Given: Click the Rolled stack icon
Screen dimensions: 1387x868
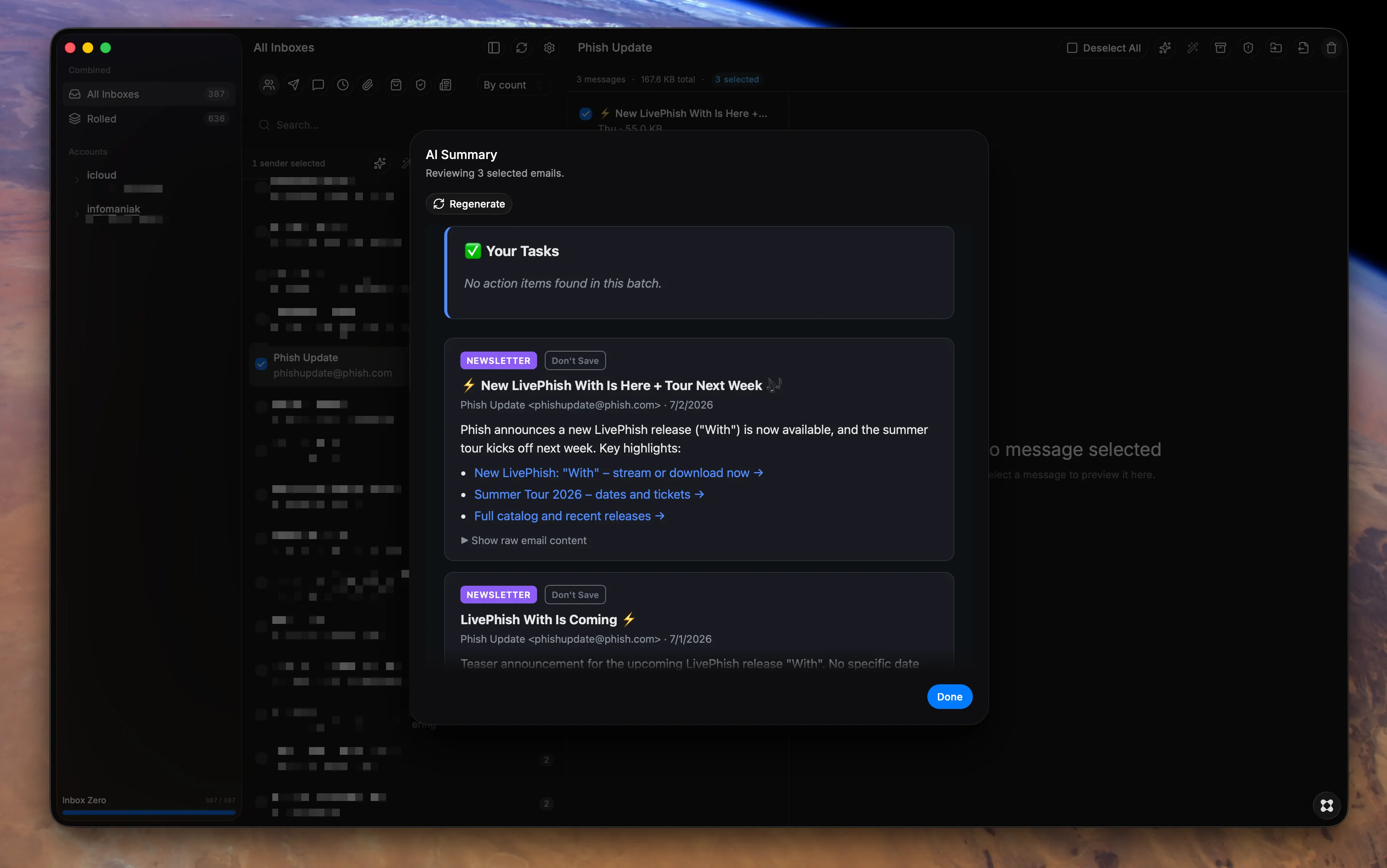Looking at the screenshot, I should [x=75, y=119].
